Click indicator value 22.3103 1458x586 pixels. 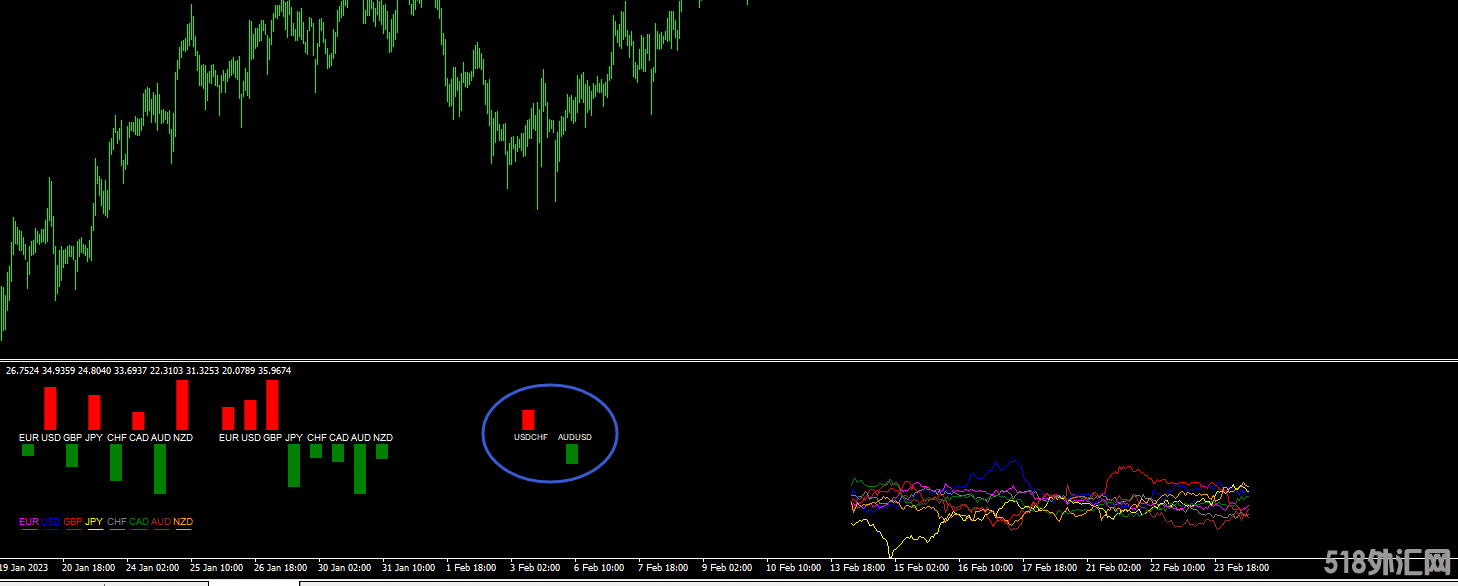coord(166,371)
